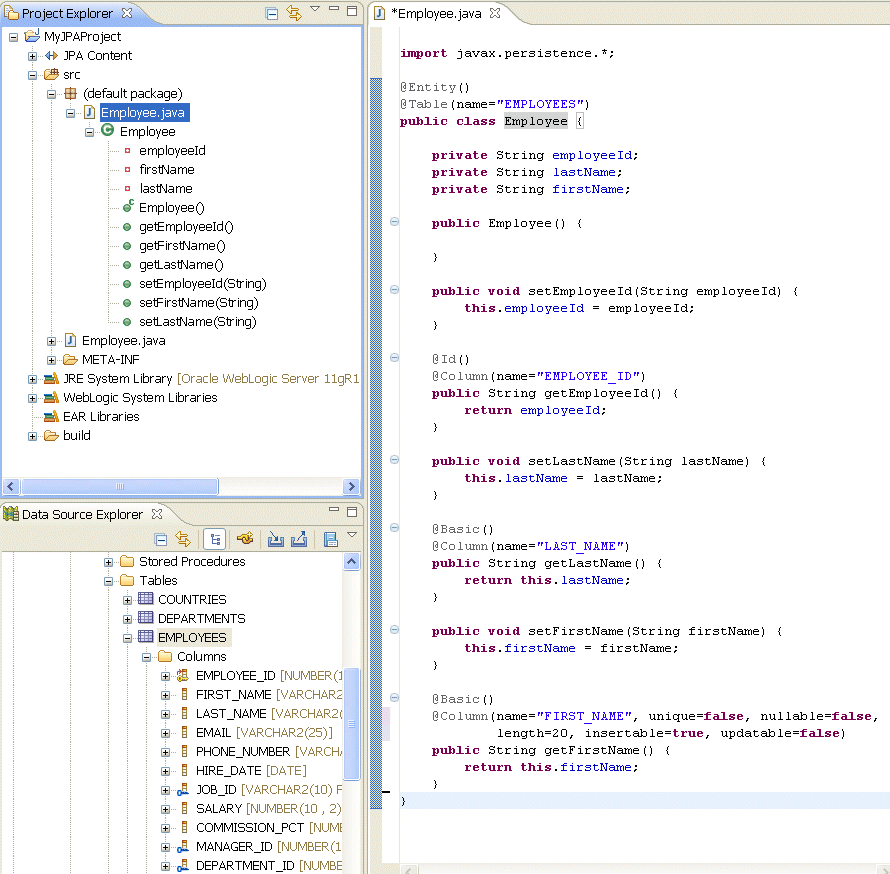Screen dimensions: 890x874
Task: Select Link with Editor in Project Explorer
Action: (x=294, y=13)
